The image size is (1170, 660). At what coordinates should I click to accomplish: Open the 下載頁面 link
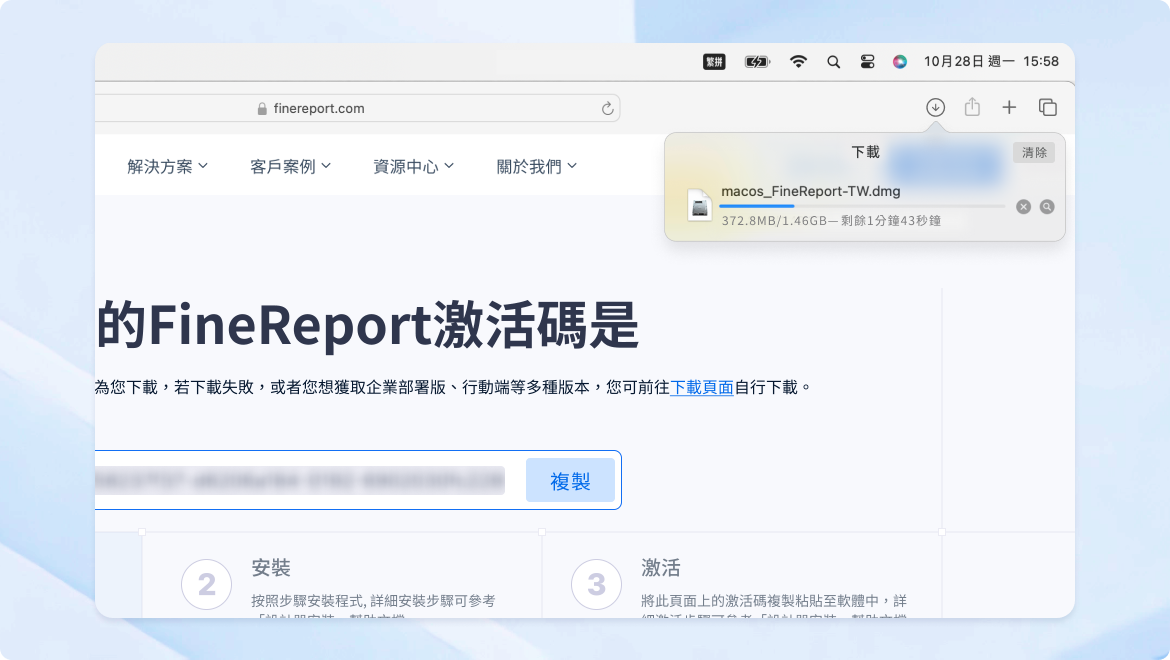(x=700, y=386)
